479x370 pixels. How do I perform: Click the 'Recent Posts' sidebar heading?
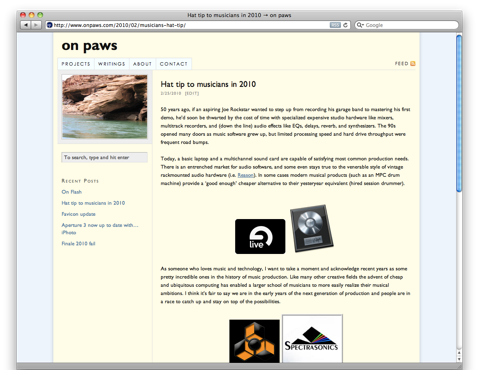80,181
